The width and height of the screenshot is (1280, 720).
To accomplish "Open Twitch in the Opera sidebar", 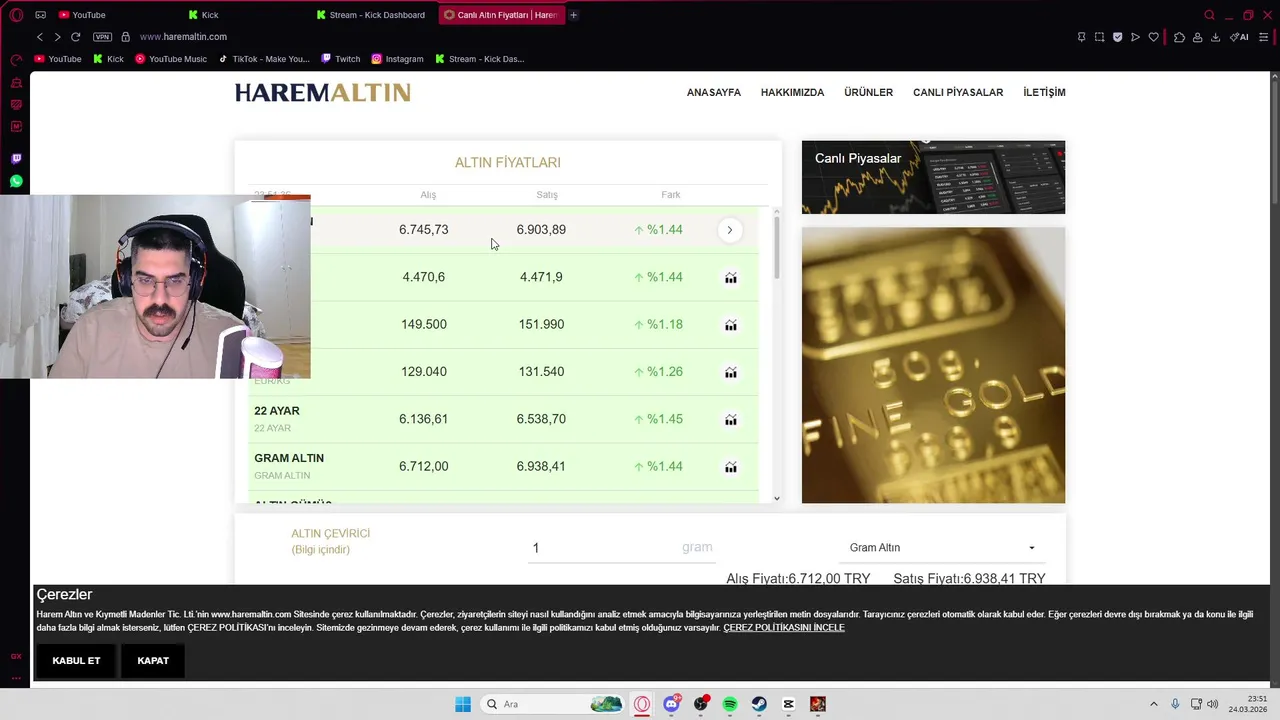I will pyautogui.click(x=16, y=158).
